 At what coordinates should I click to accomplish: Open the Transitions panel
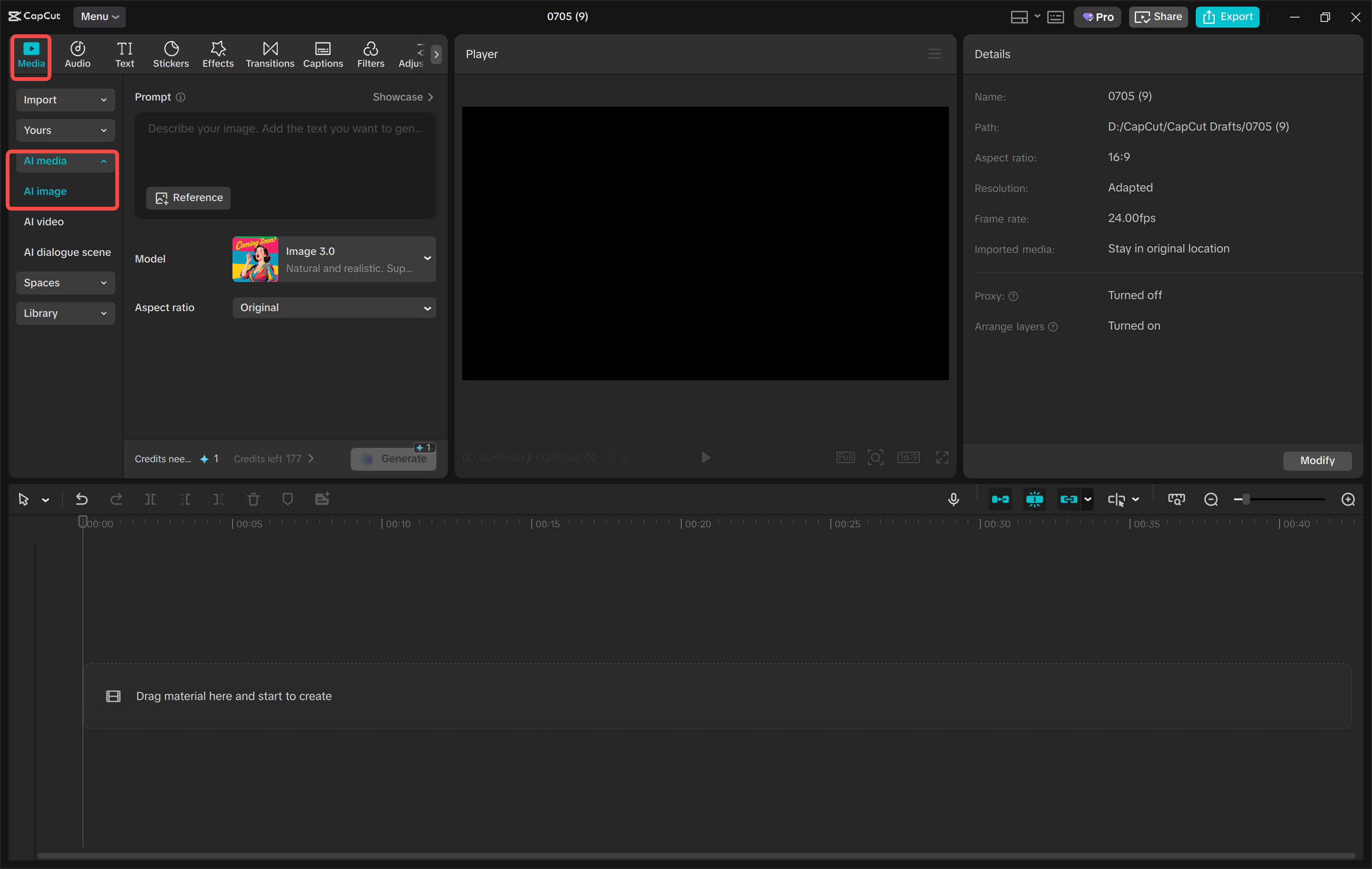point(270,54)
